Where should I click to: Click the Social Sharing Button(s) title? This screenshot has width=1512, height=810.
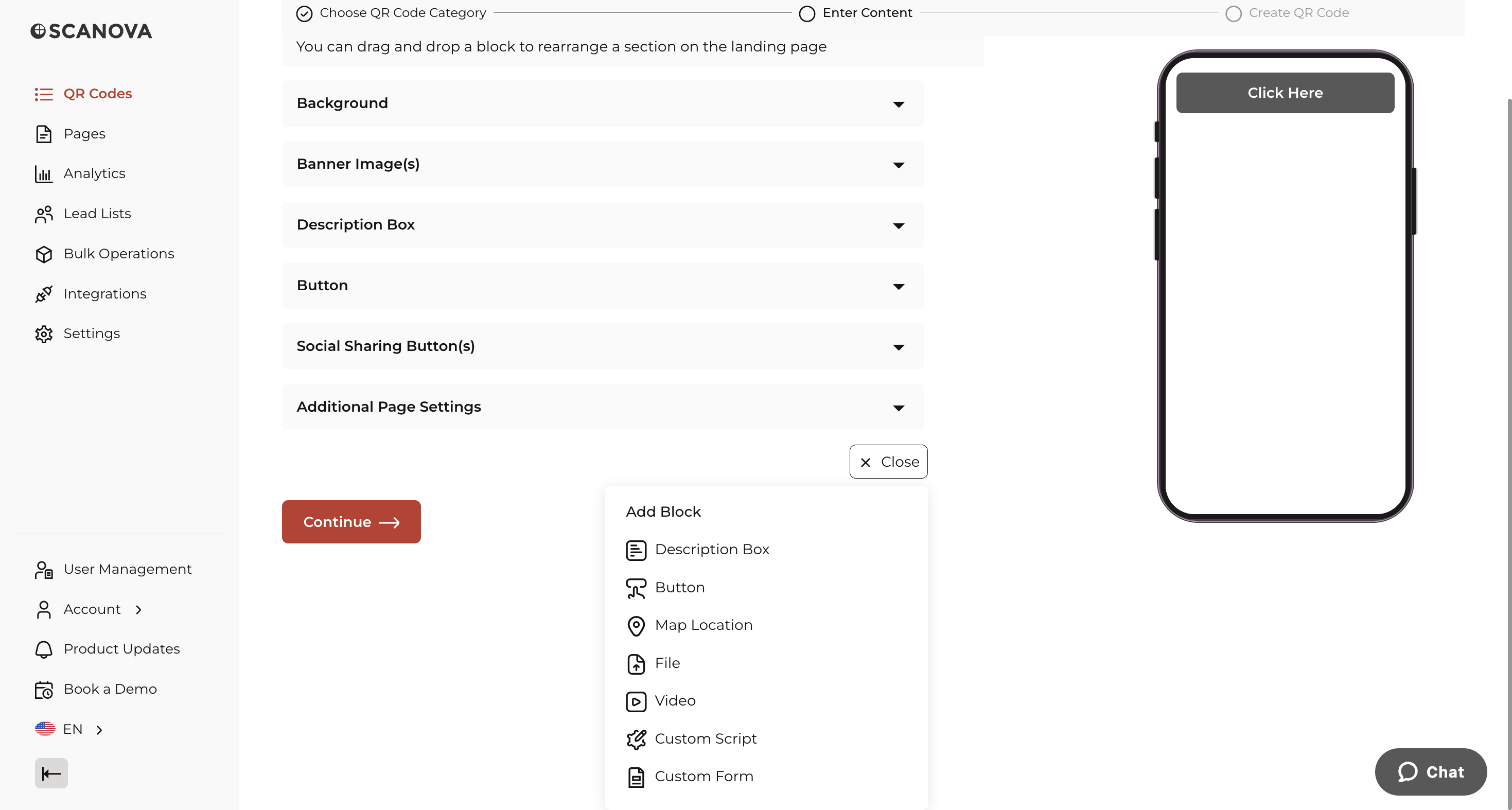coord(385,346)
